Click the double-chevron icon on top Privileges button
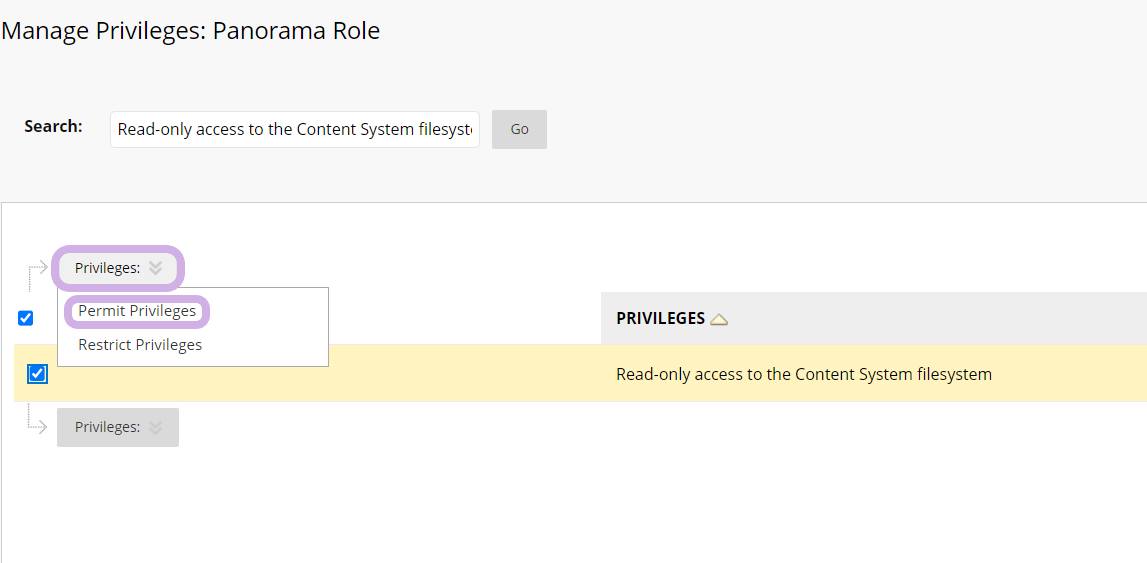 click(155, 268)
